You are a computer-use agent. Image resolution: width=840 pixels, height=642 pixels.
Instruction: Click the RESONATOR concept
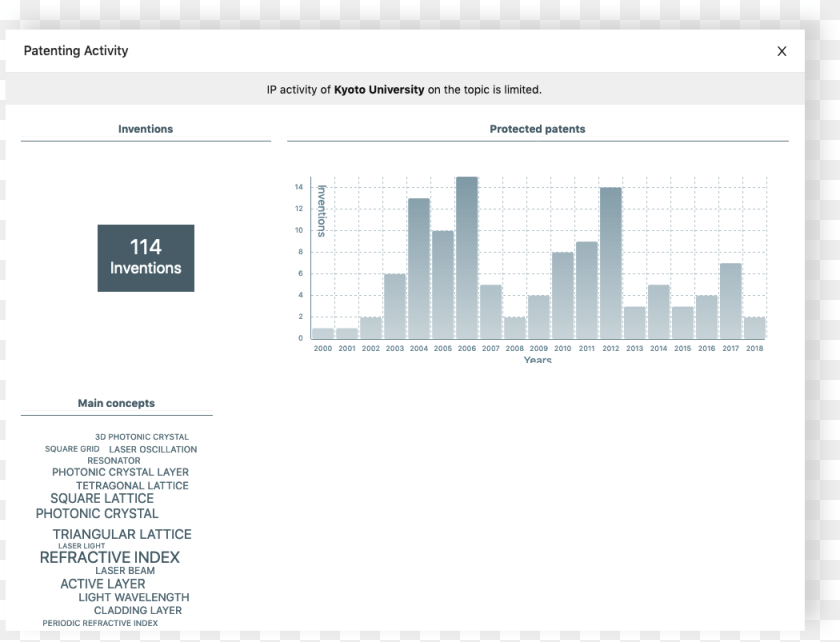[x=114, y=460]
